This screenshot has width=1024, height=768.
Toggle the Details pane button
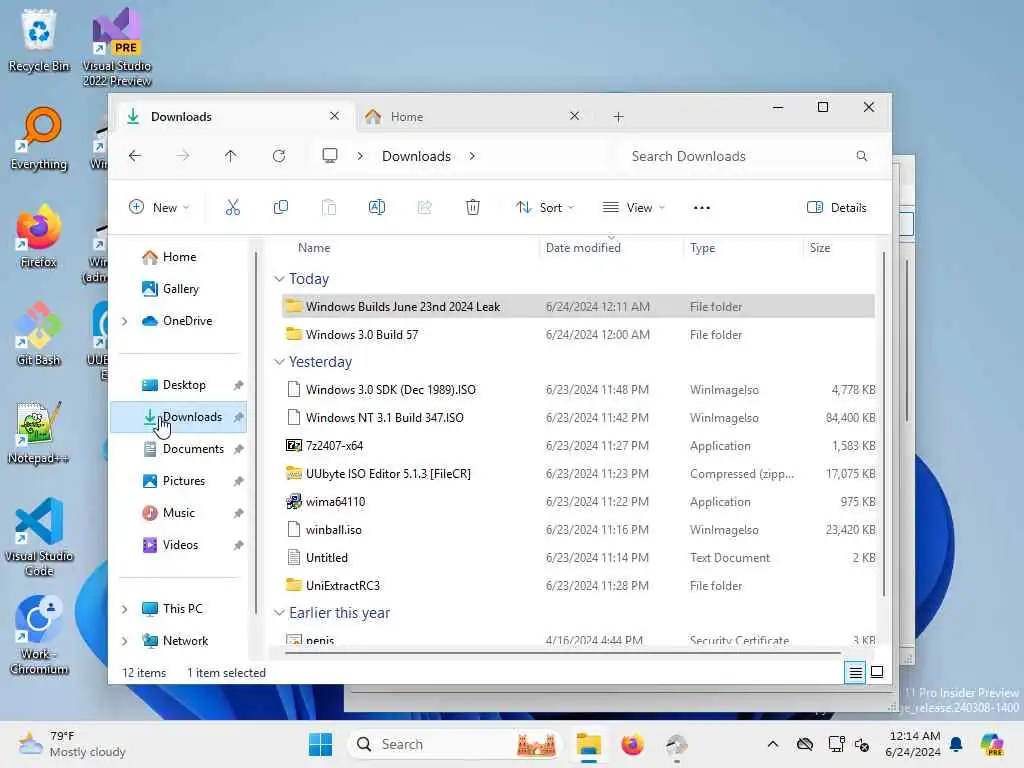(x=837, y=208)
